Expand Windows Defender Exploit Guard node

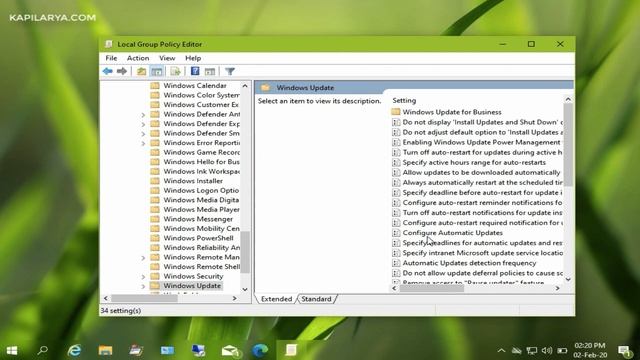(x=143, y=124)
